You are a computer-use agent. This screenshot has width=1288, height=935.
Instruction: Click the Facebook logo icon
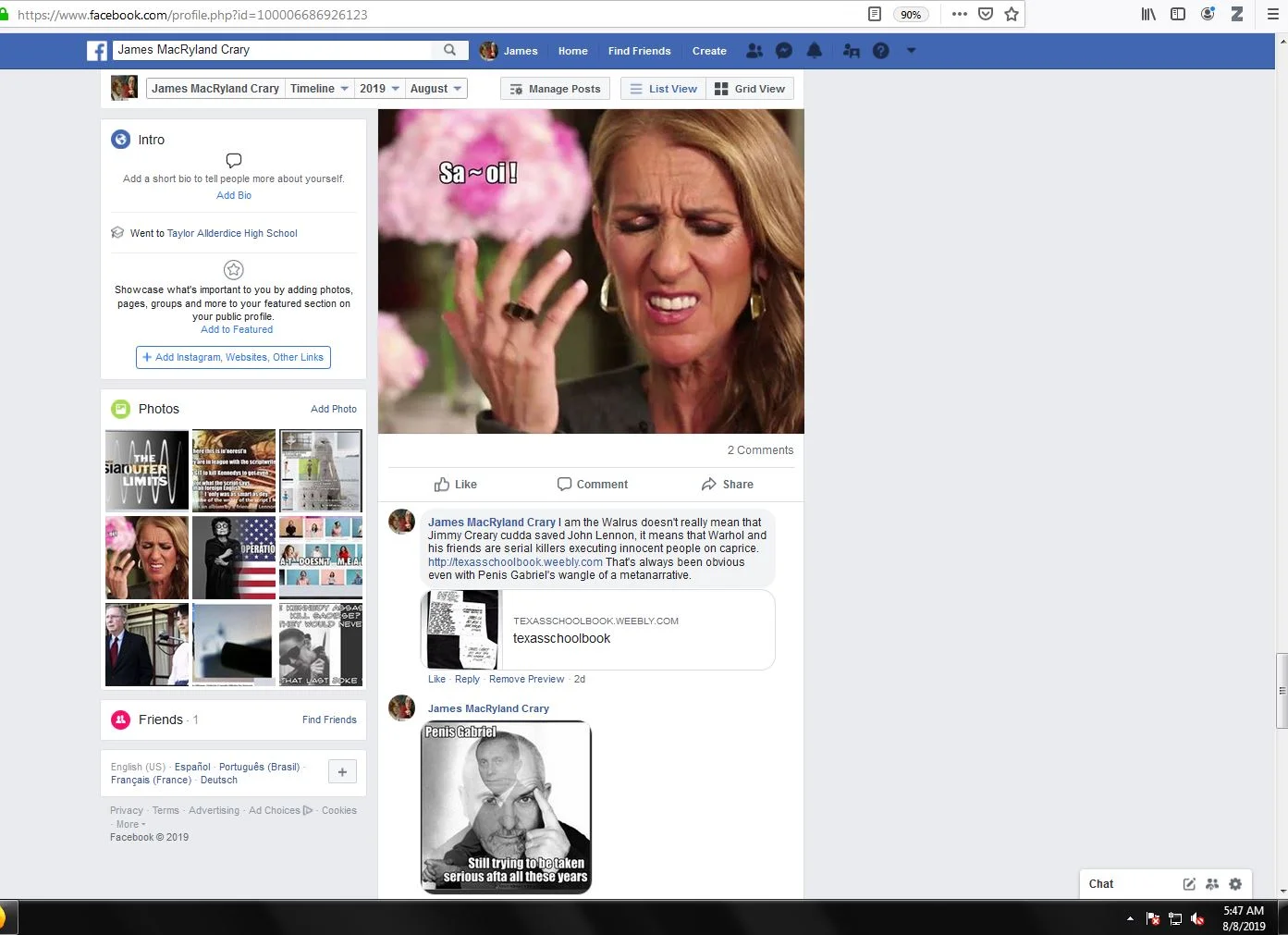pyautogui.click(x=97, y=51)
